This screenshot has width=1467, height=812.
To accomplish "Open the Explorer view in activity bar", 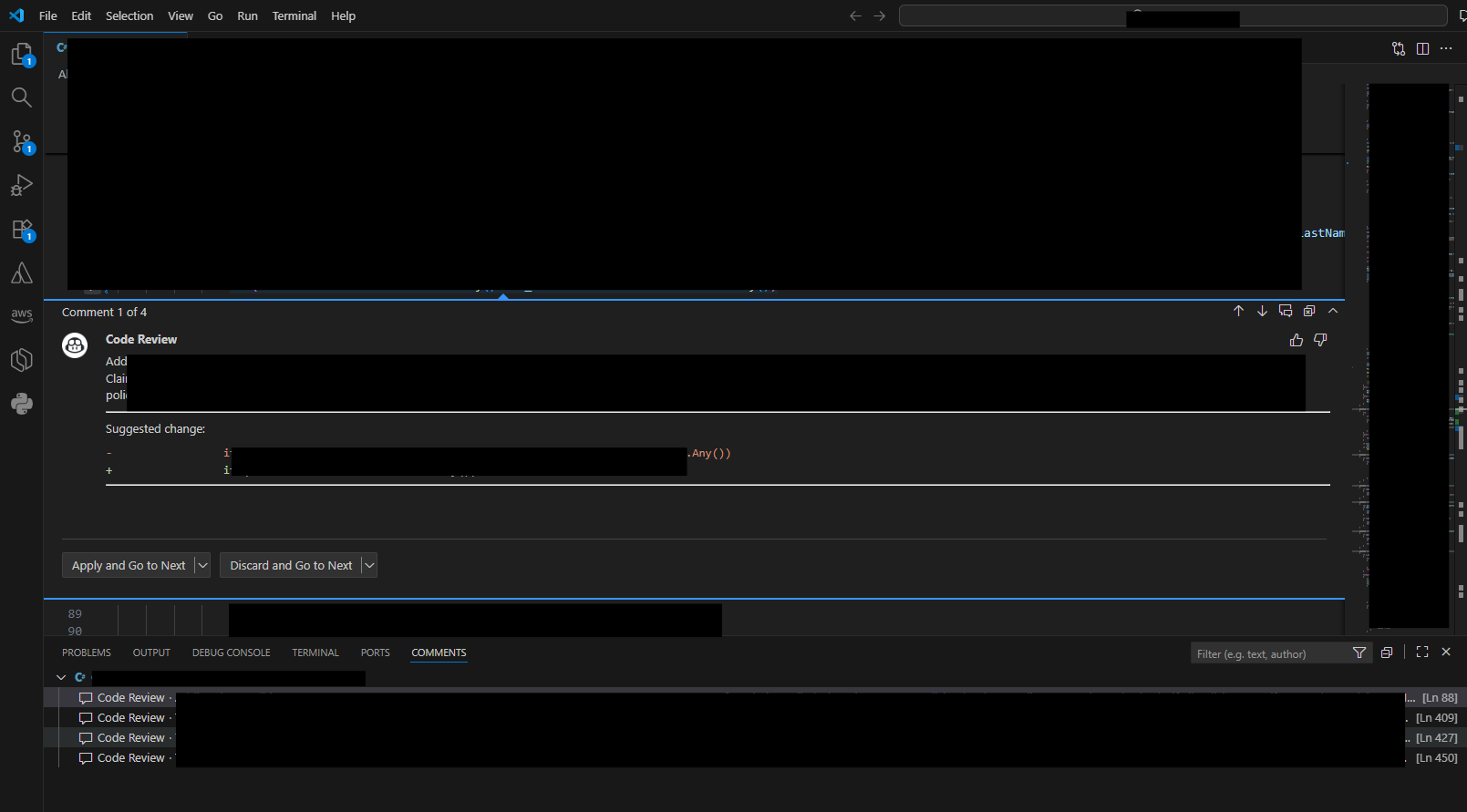I will pyautogui.click(x=22, y=55).
